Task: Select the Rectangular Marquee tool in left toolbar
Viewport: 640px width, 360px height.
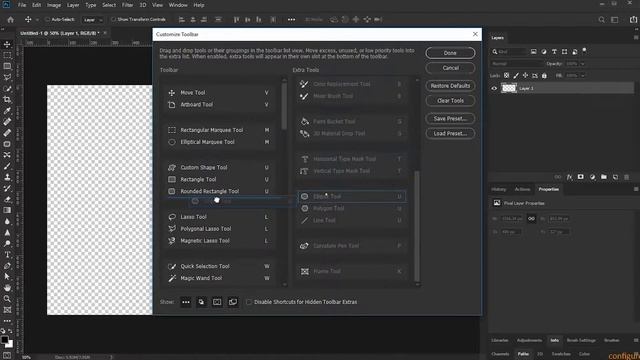Action: click(7, 55)
